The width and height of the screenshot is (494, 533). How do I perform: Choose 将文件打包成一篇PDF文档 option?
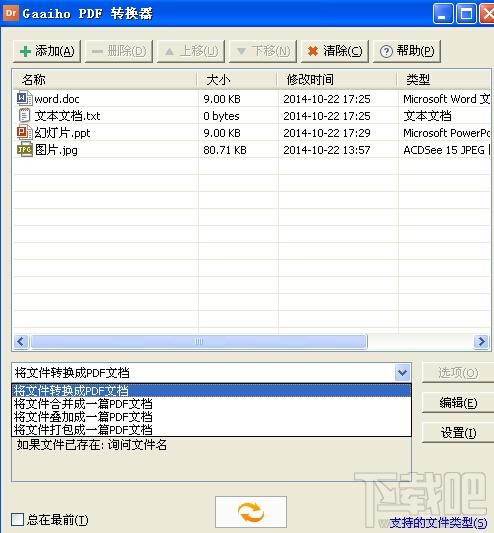pos(211,430)
